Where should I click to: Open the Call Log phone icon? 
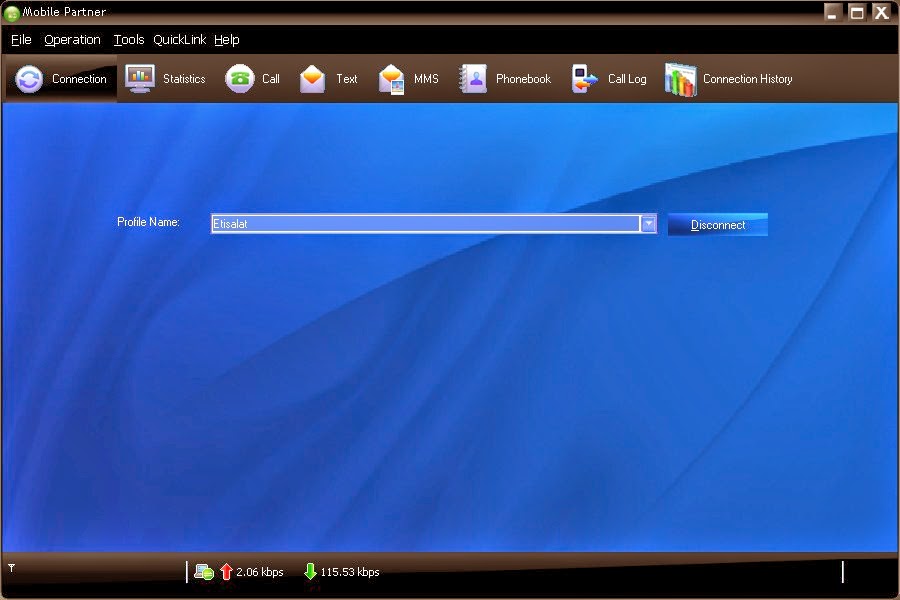point(584,79)
